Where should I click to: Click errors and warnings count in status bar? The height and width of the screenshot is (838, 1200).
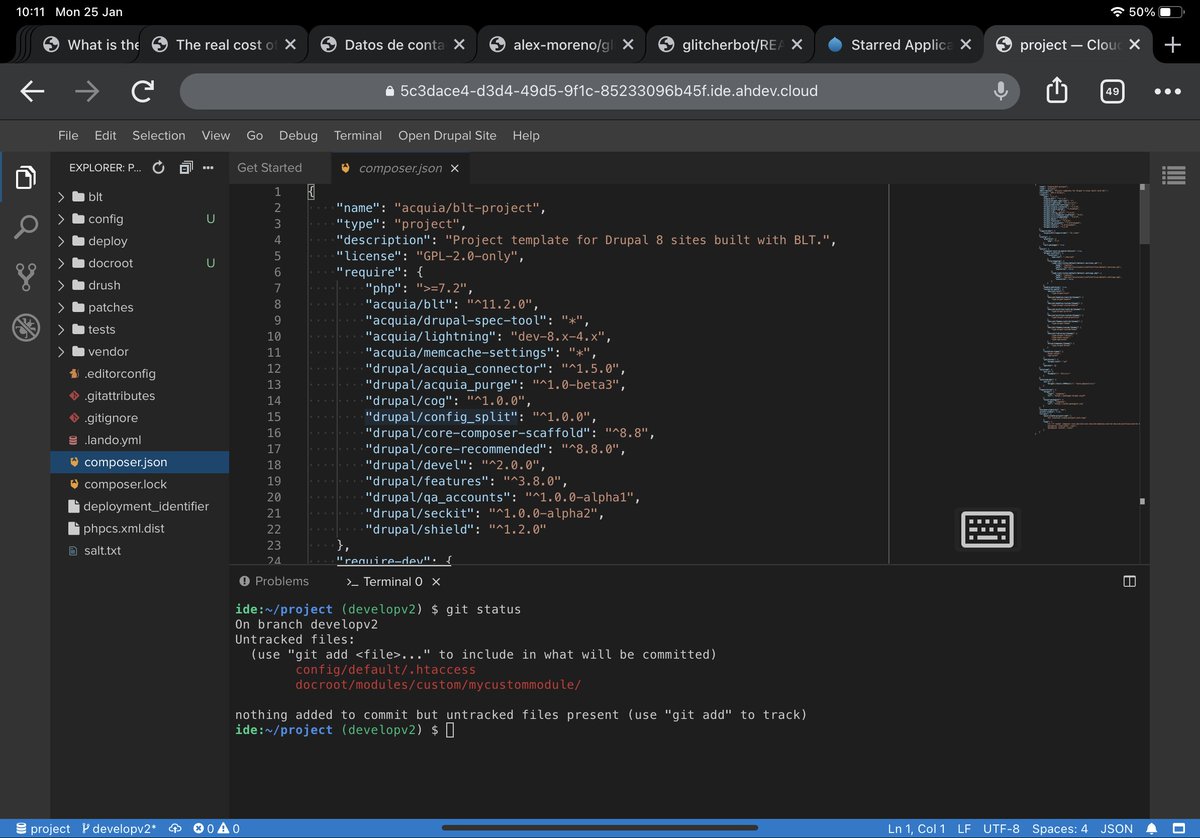216,828
